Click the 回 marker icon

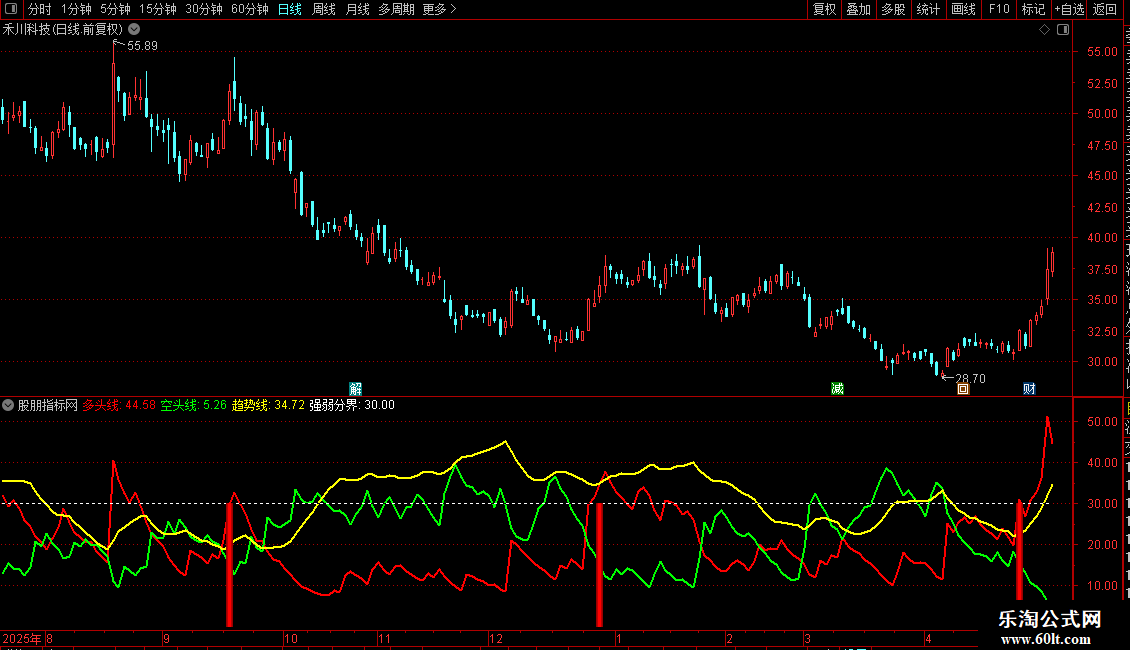tap(963, 389)
